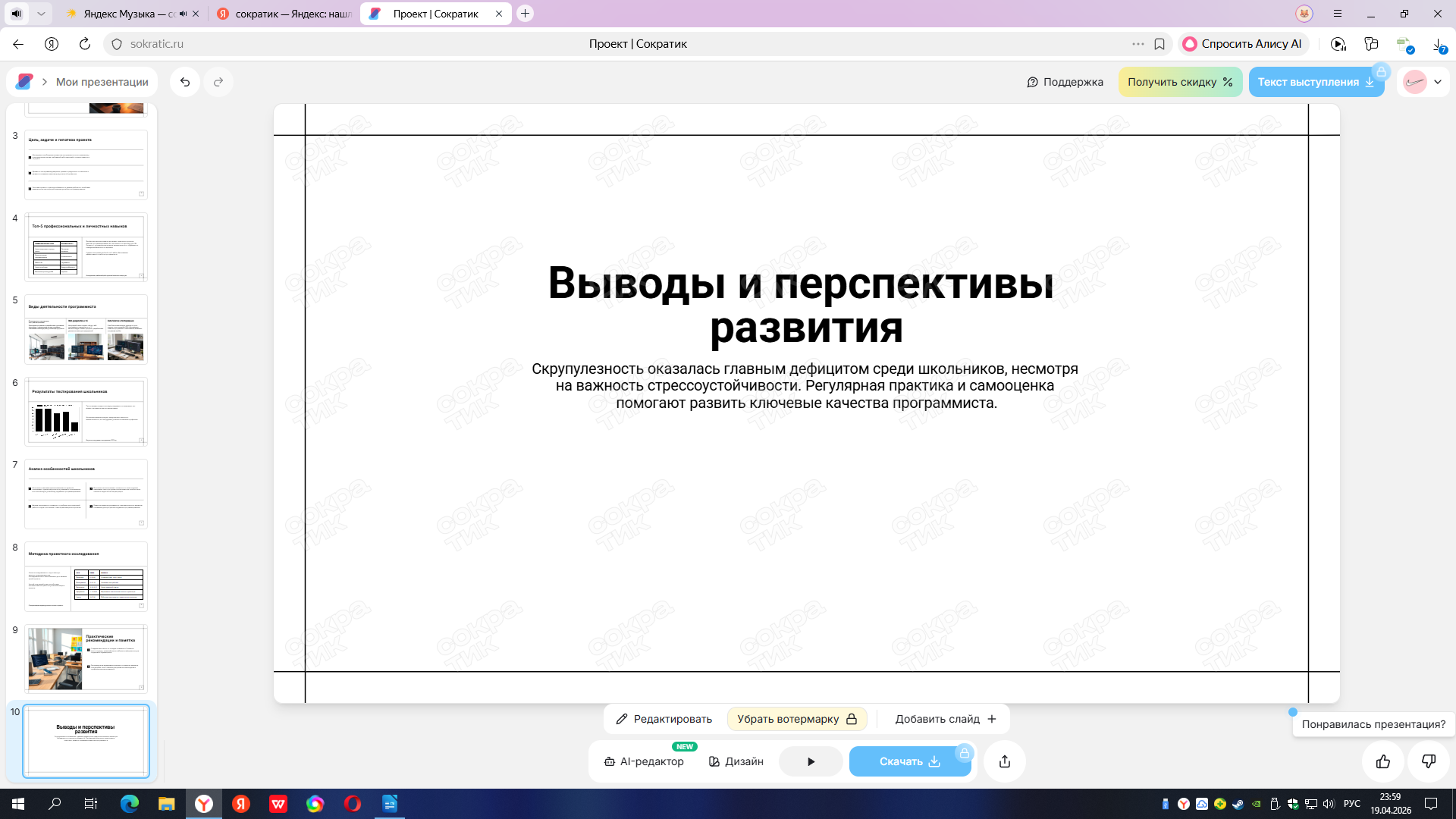This screenshot has width=1456, height=819.
Task: Select slide 6 Результаты тестирования thumbnail
Action: point(86,412)
